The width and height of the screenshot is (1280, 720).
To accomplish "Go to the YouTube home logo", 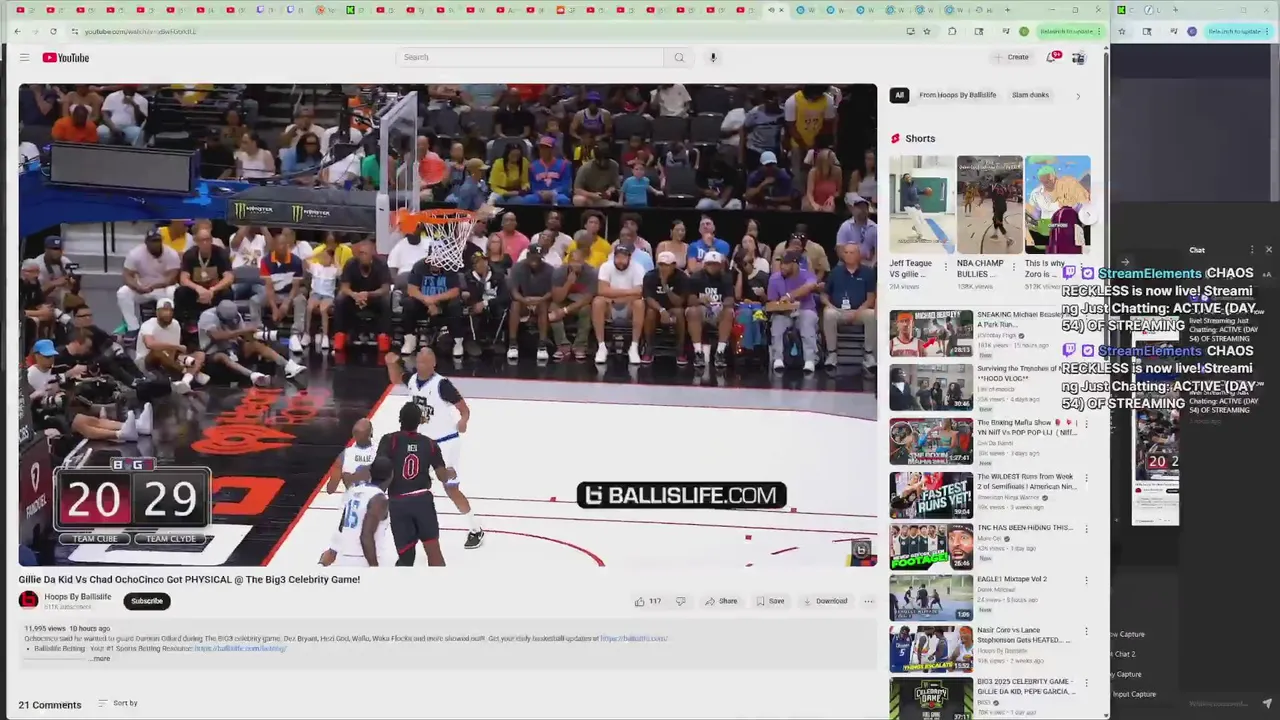I will (x=66, y=58).
